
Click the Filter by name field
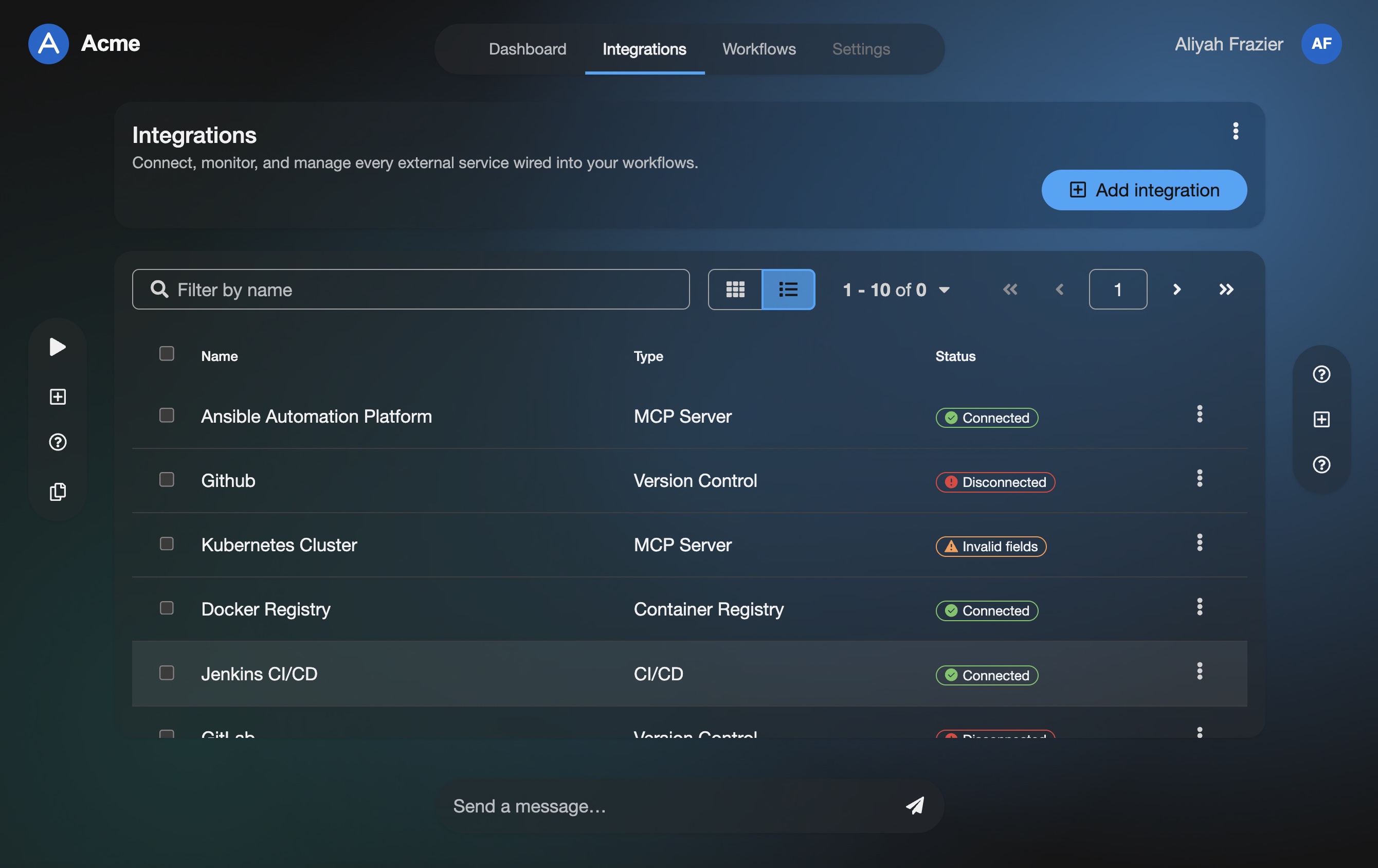click(411, 290)
